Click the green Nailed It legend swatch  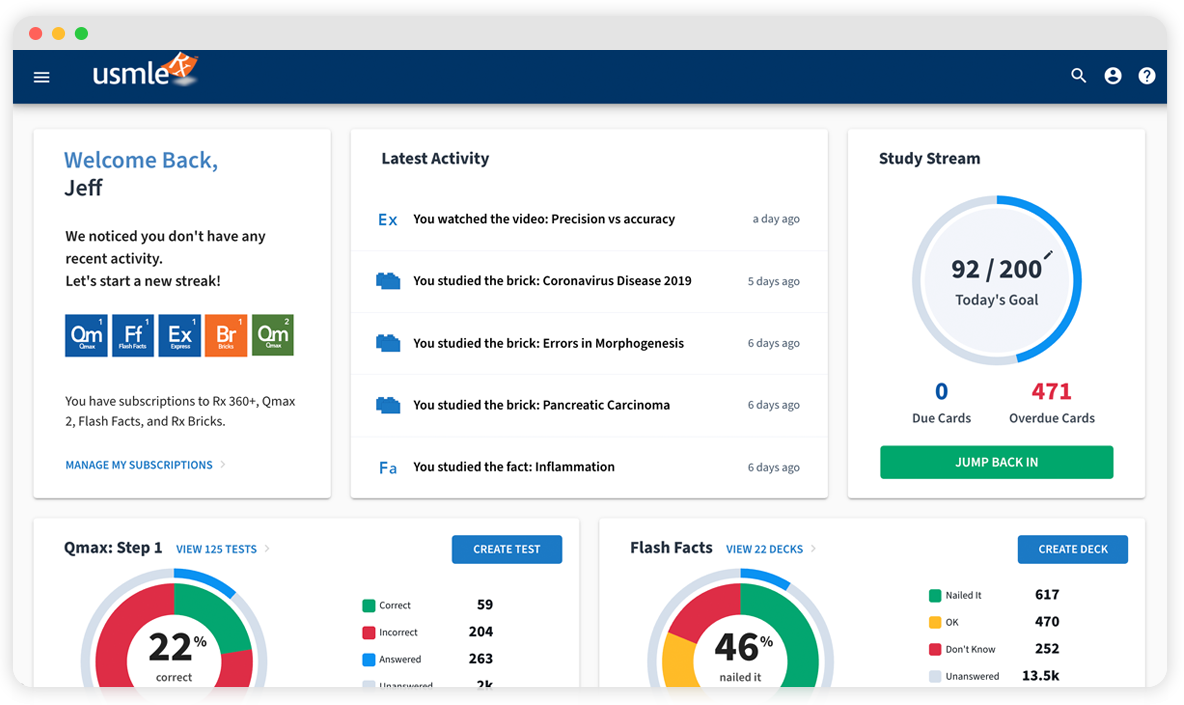pos(935,596)
